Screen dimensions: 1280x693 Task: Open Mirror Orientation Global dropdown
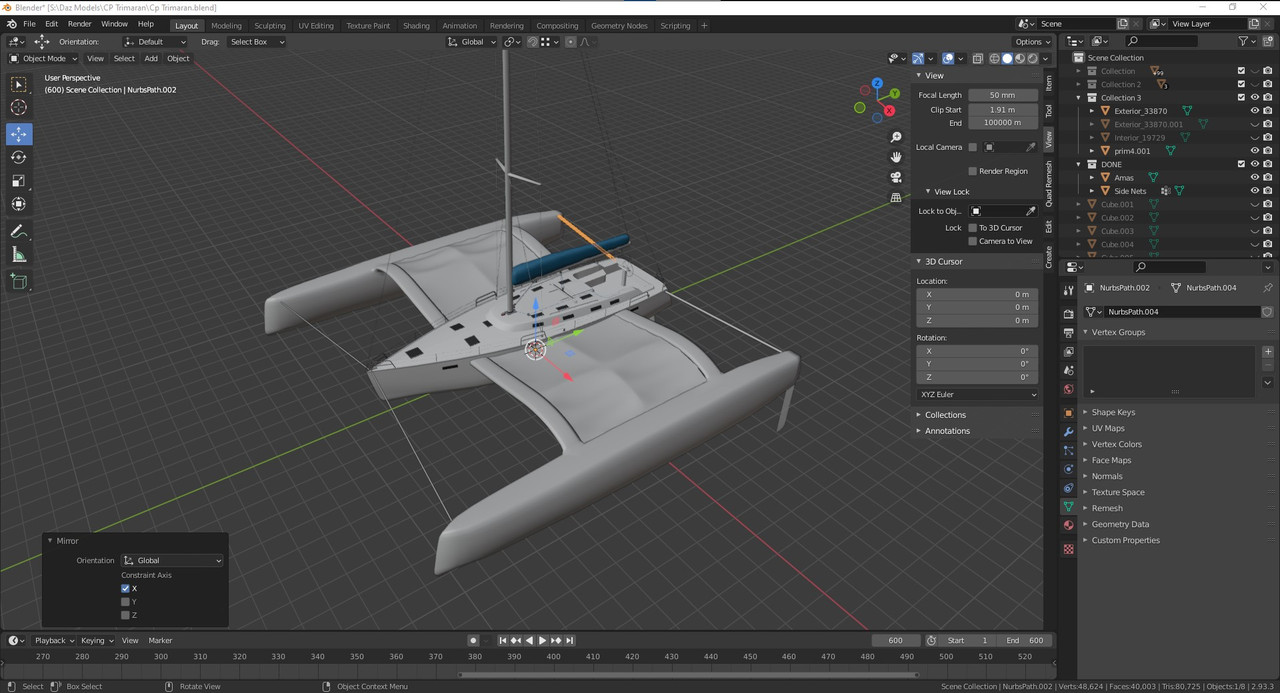tap(172, 561)
